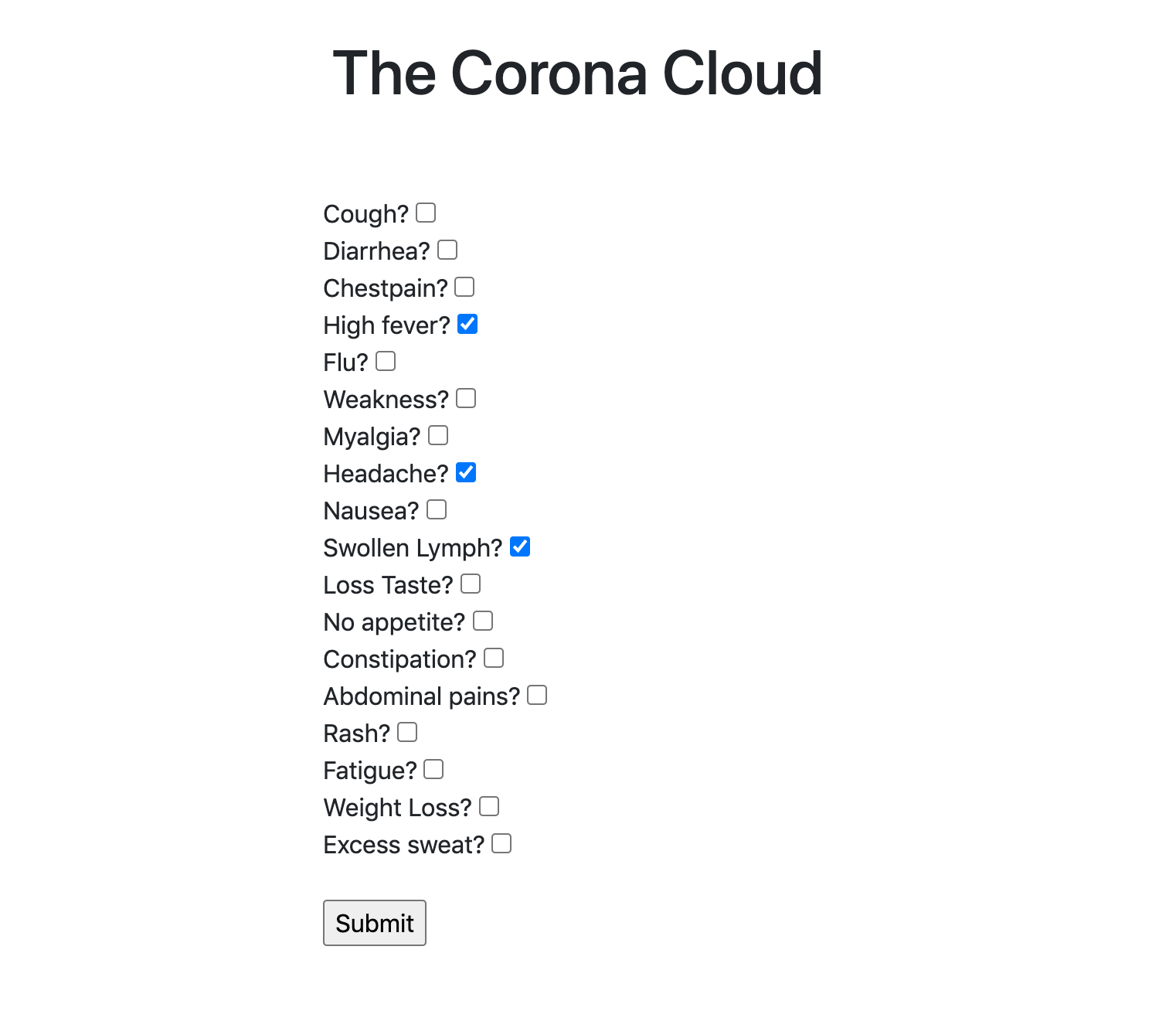
Task: Select the Abdominal pains checkbox
Action: pos(537,695)
